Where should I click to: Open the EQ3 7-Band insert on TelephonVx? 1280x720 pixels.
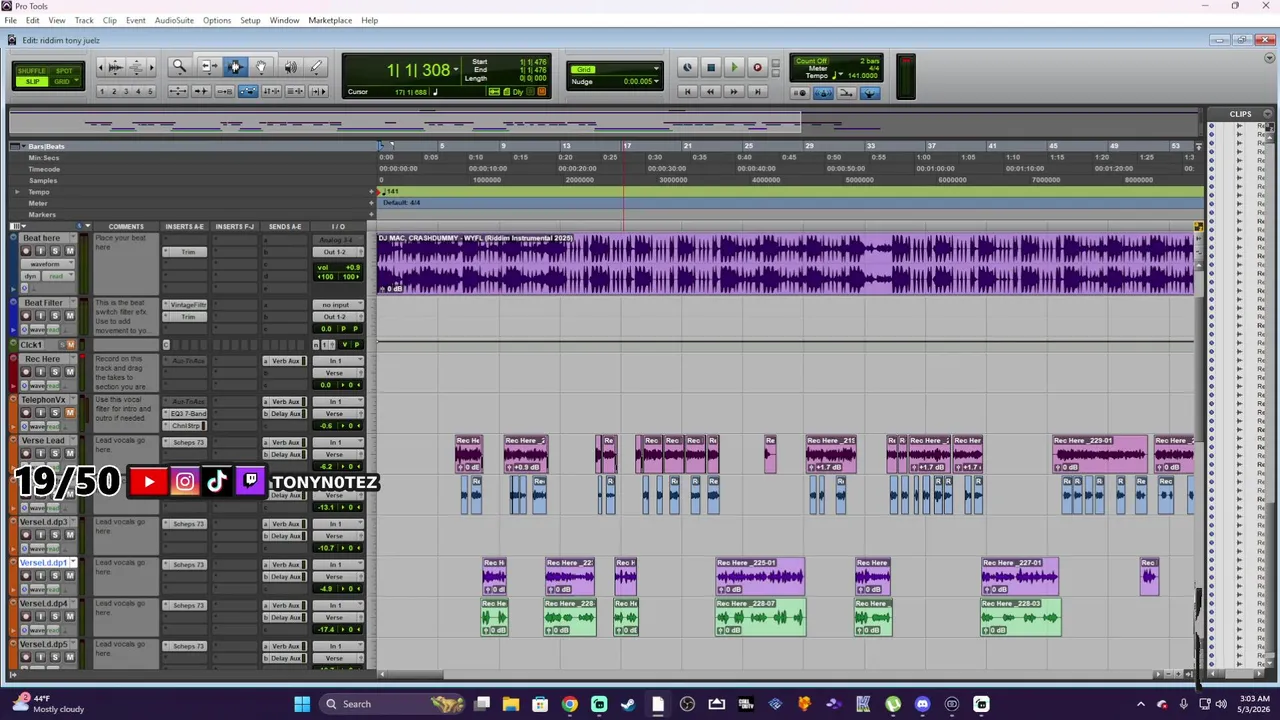[x=188, y=414]
